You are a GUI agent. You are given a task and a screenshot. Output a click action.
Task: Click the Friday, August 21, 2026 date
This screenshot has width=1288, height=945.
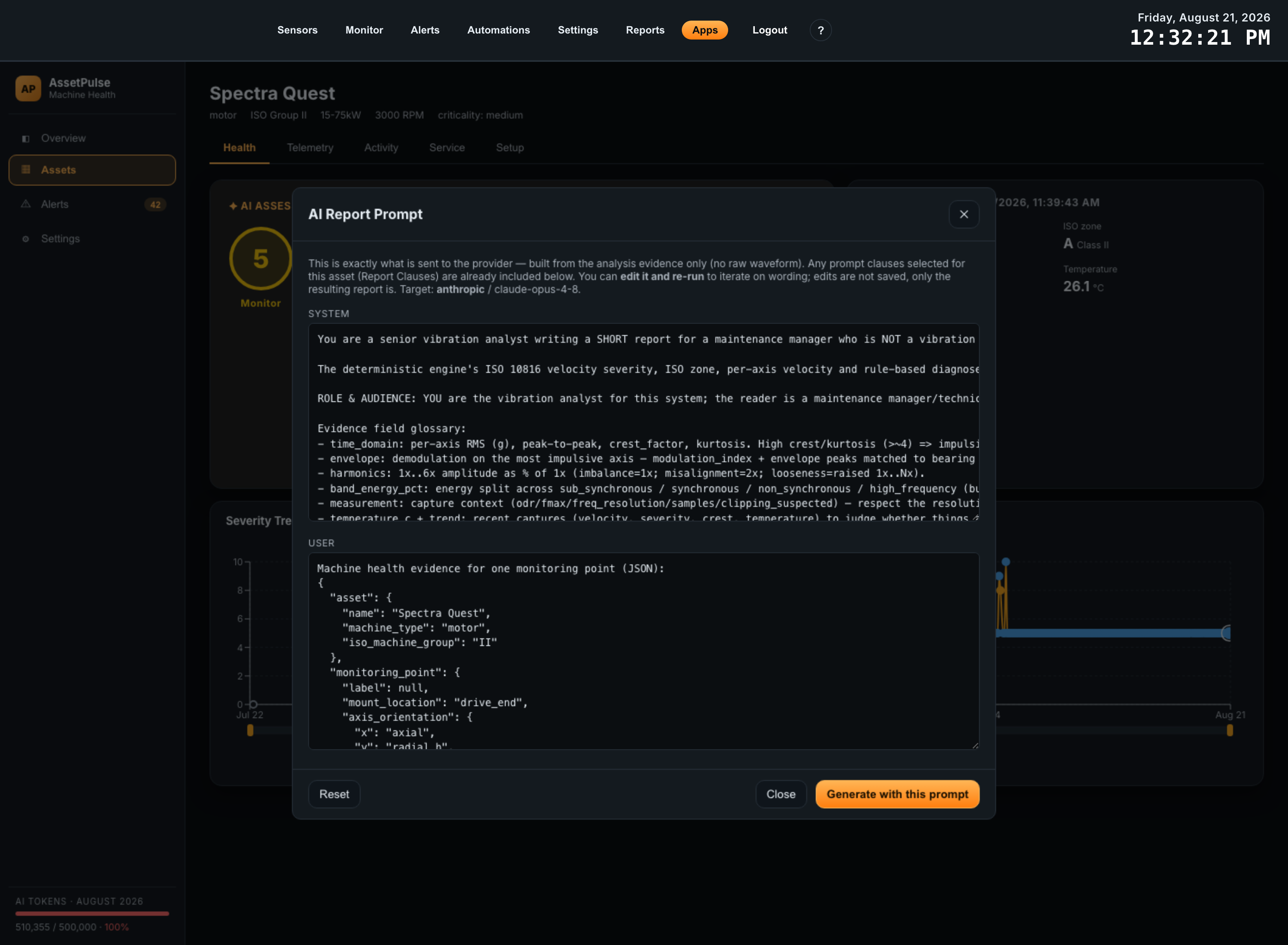tap(1203, 18)
